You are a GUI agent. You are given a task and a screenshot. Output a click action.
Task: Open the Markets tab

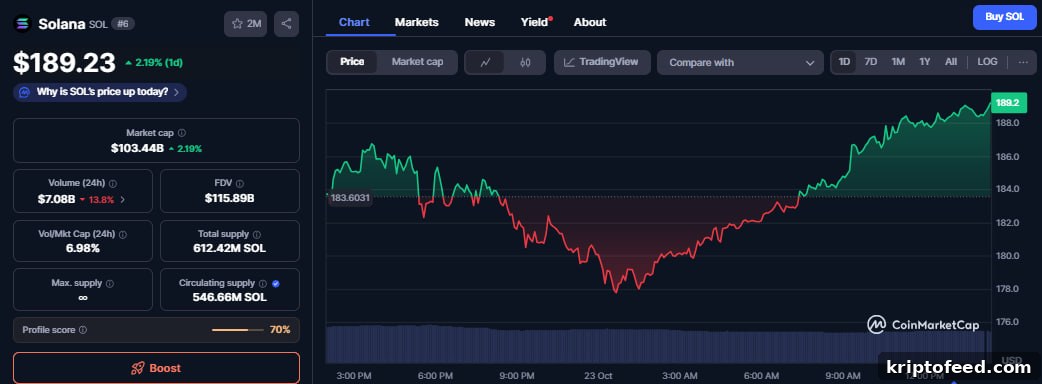pyautogui.click(x=417, y=22)
